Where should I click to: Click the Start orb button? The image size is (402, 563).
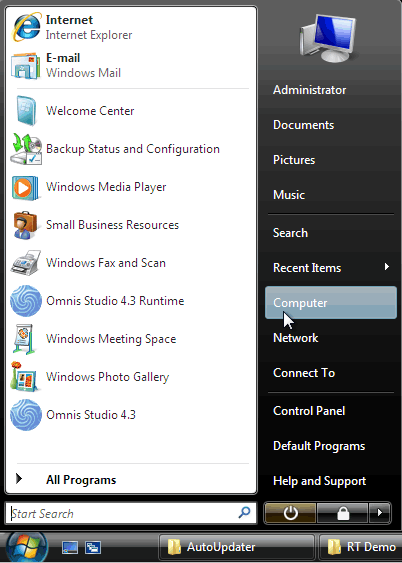tap(26, 546)
